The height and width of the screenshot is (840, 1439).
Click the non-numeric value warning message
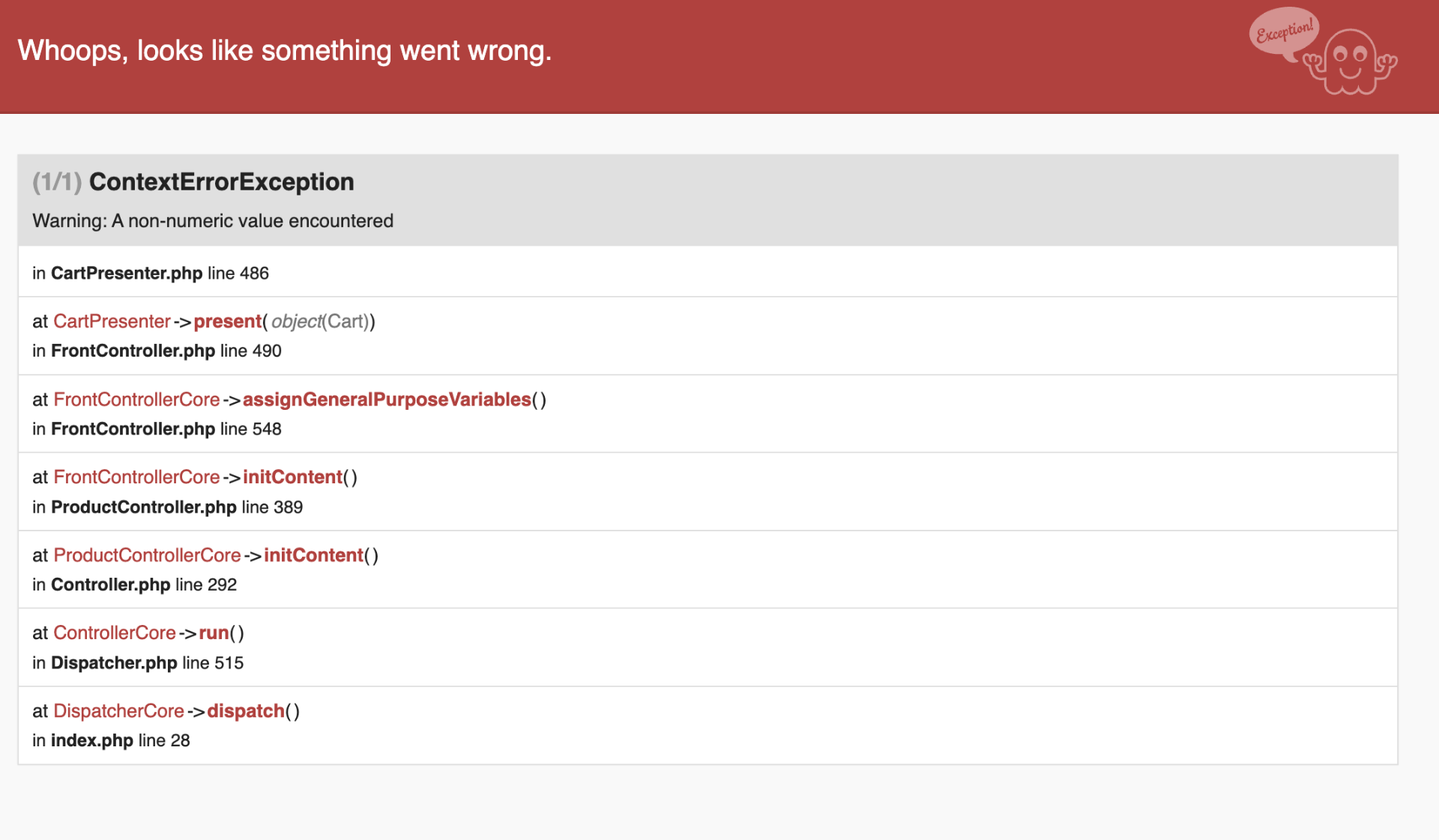[x=213, y=221]
